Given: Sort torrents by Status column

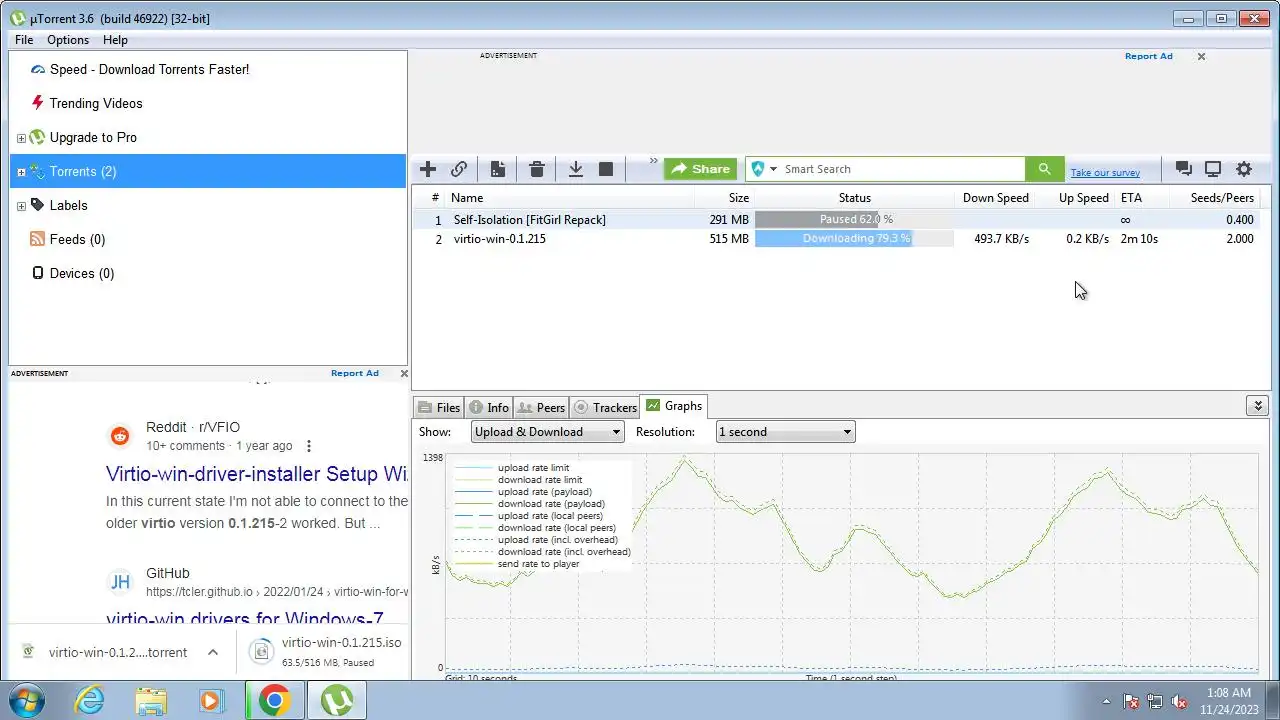Looking at the screenshot, I should pyautogui.click(x=854, y=198).
